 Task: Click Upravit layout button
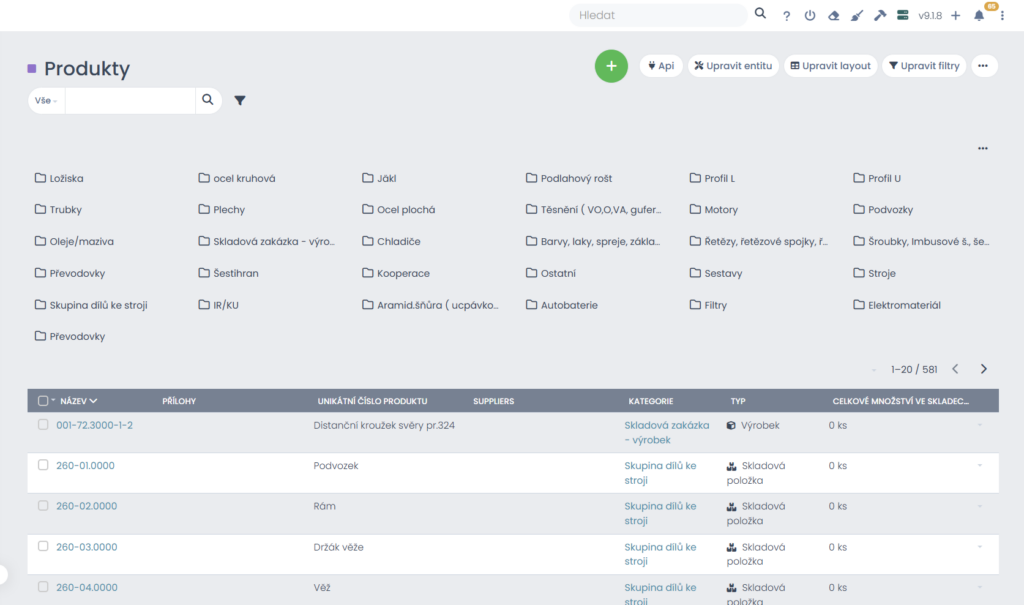pyautogui.click(x=830, y=66)
